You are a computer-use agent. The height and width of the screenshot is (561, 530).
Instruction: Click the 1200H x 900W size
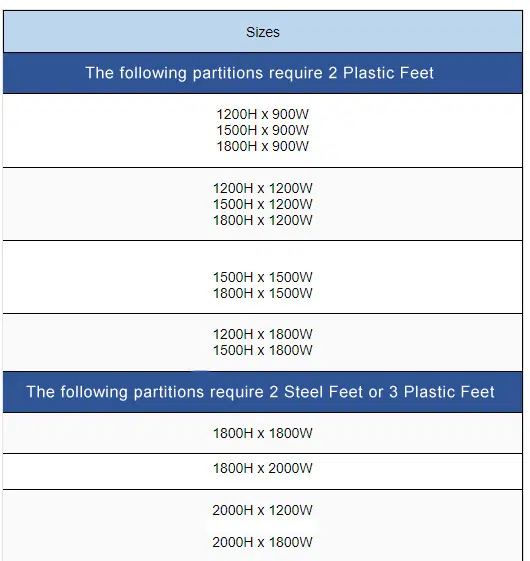[262, 114]
